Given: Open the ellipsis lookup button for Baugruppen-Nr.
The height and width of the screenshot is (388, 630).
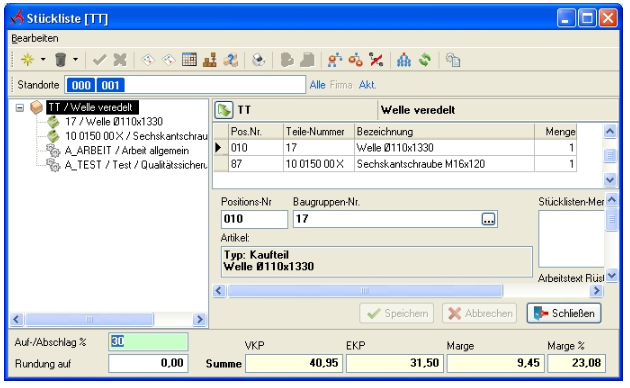Looking at the screenshot, I should [488, 219].
